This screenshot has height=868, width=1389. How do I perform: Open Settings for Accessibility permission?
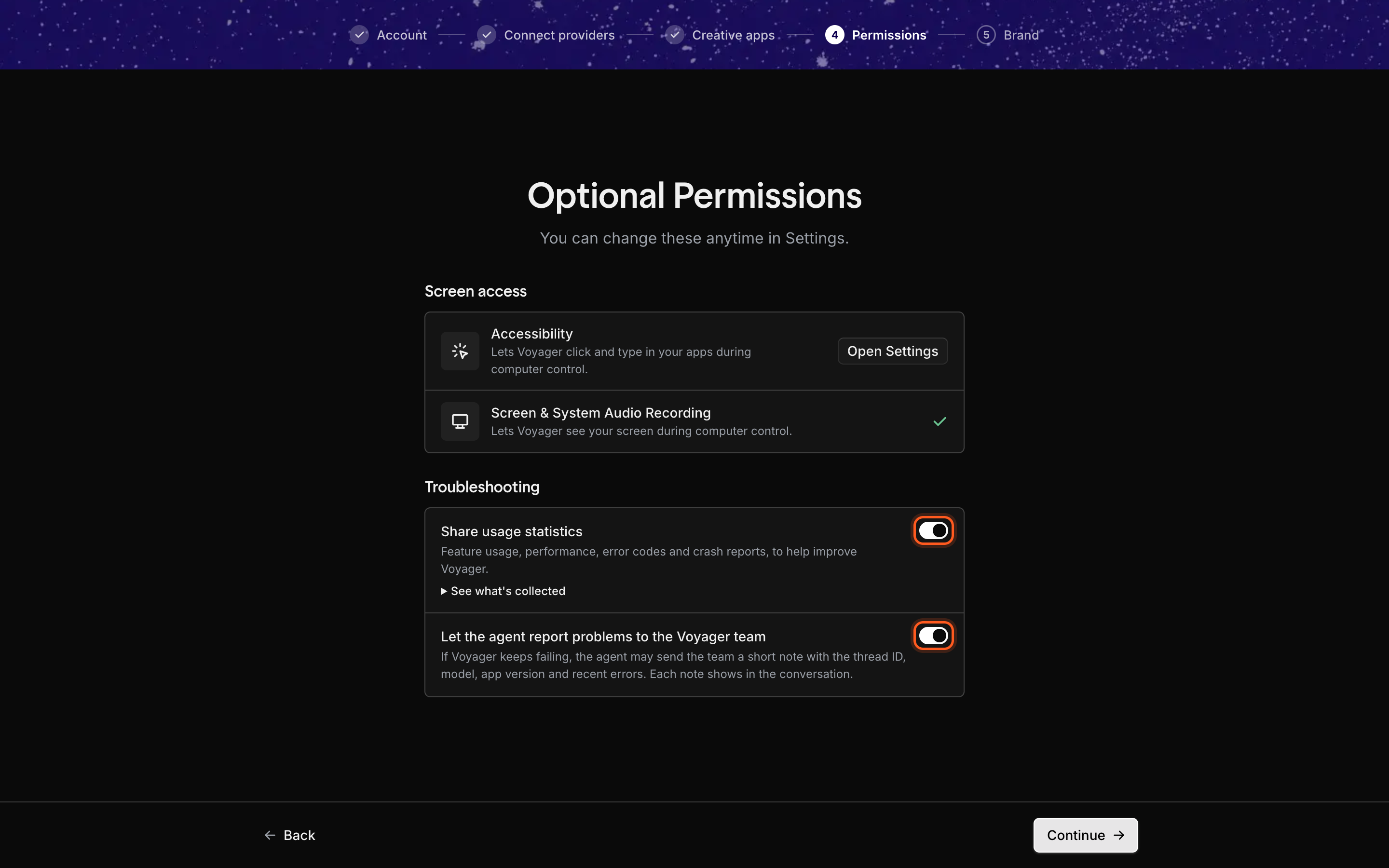893,351
